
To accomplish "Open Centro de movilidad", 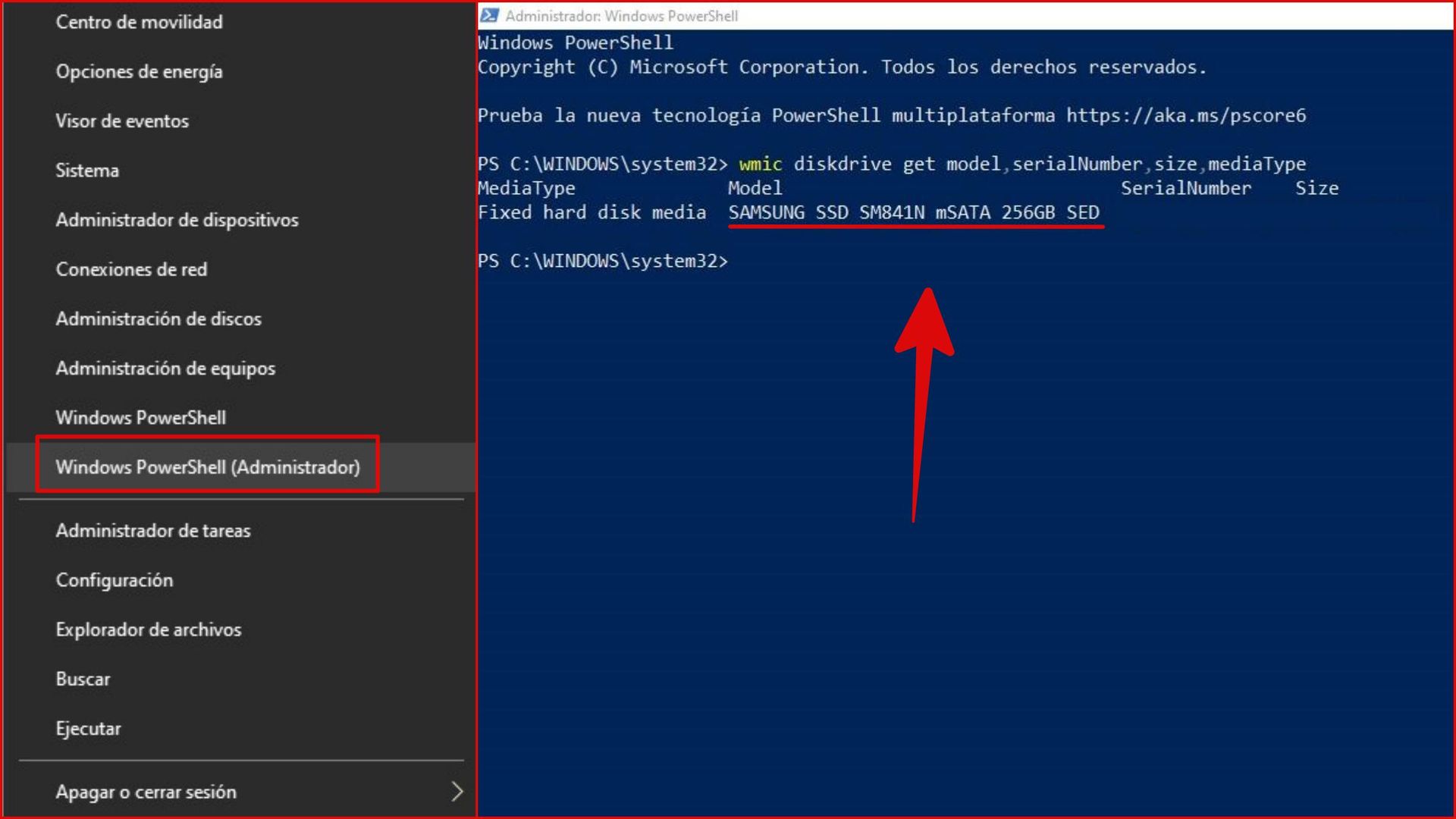I will (139, 22).
